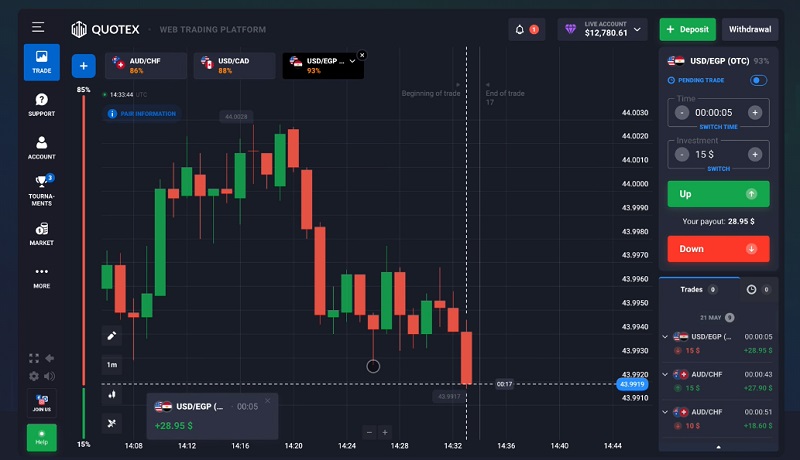800x460 pixels.
Task: Open Market from the sidebar
Action: point(42,234)
